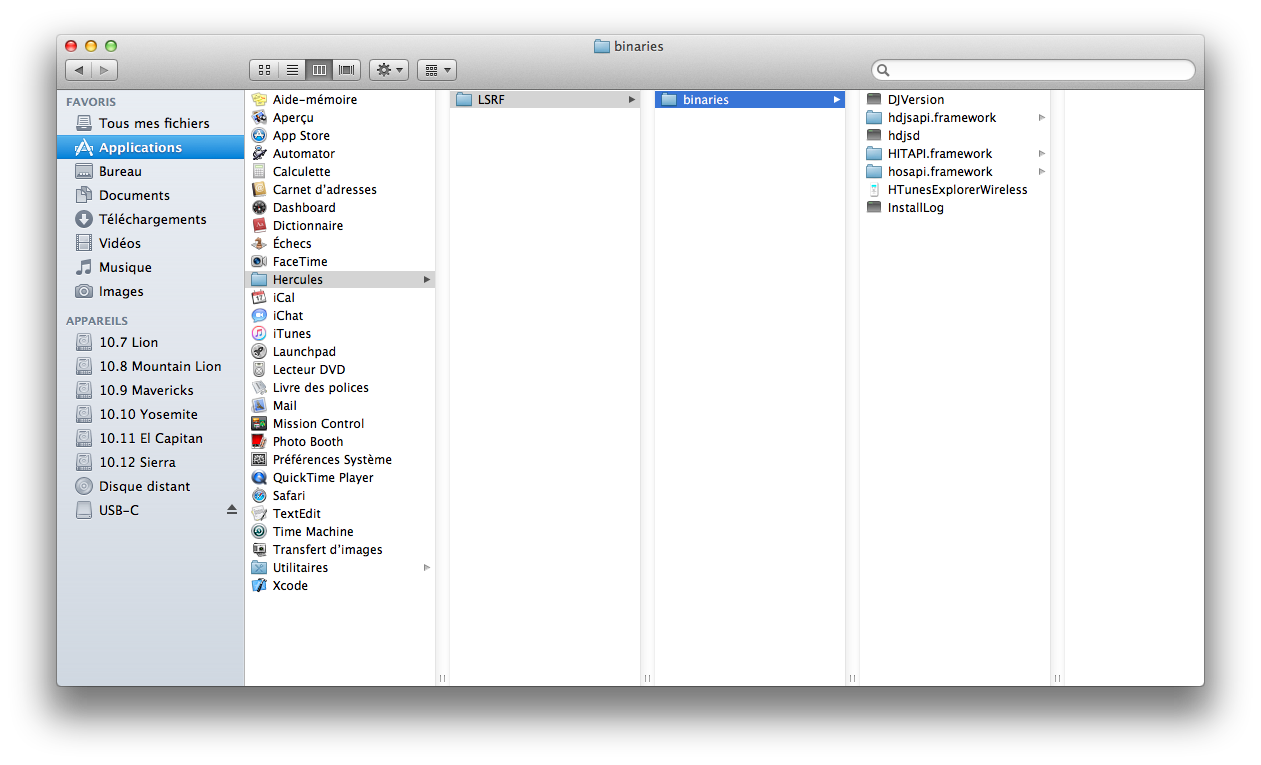This screenshot has width=1261, height=765.
Task: Expand hosapi.framework folder arrow
Action: point(1042,171)
